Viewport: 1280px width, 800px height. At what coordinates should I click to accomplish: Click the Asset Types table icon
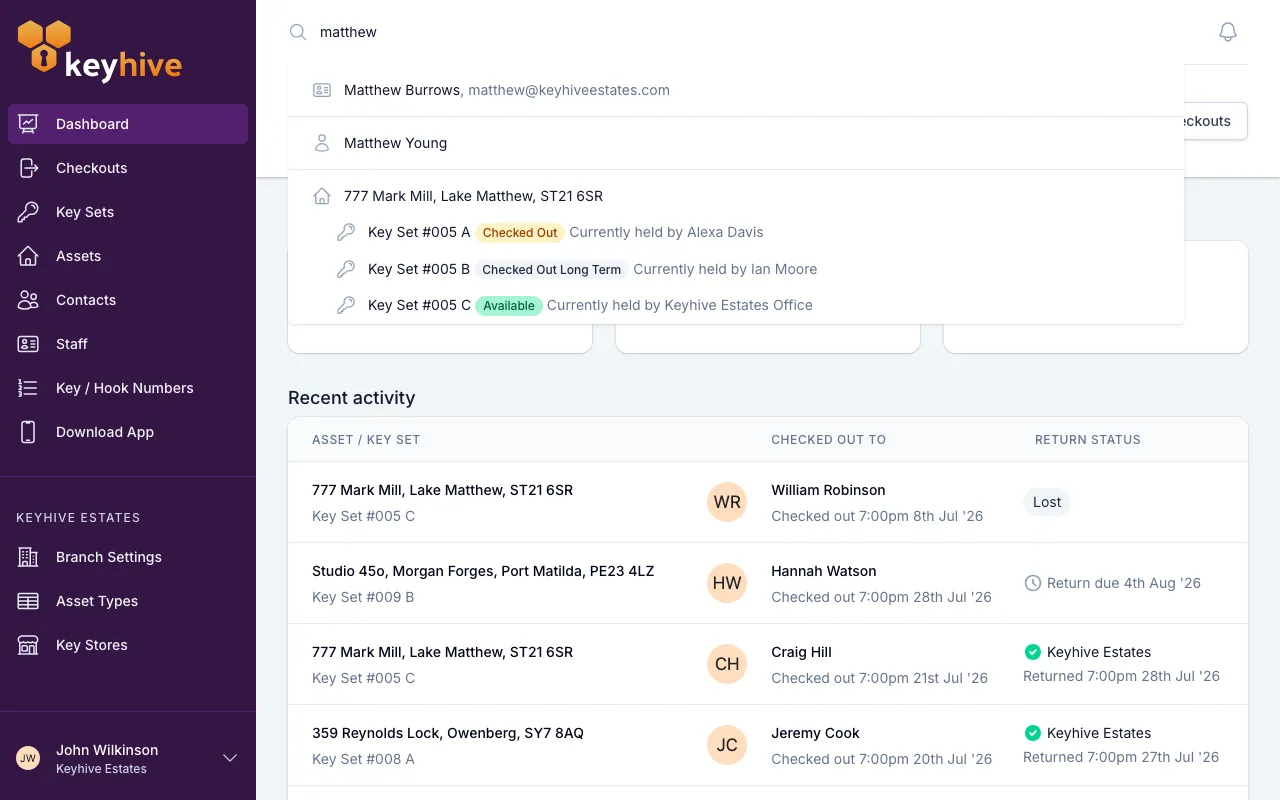(28, 601)
